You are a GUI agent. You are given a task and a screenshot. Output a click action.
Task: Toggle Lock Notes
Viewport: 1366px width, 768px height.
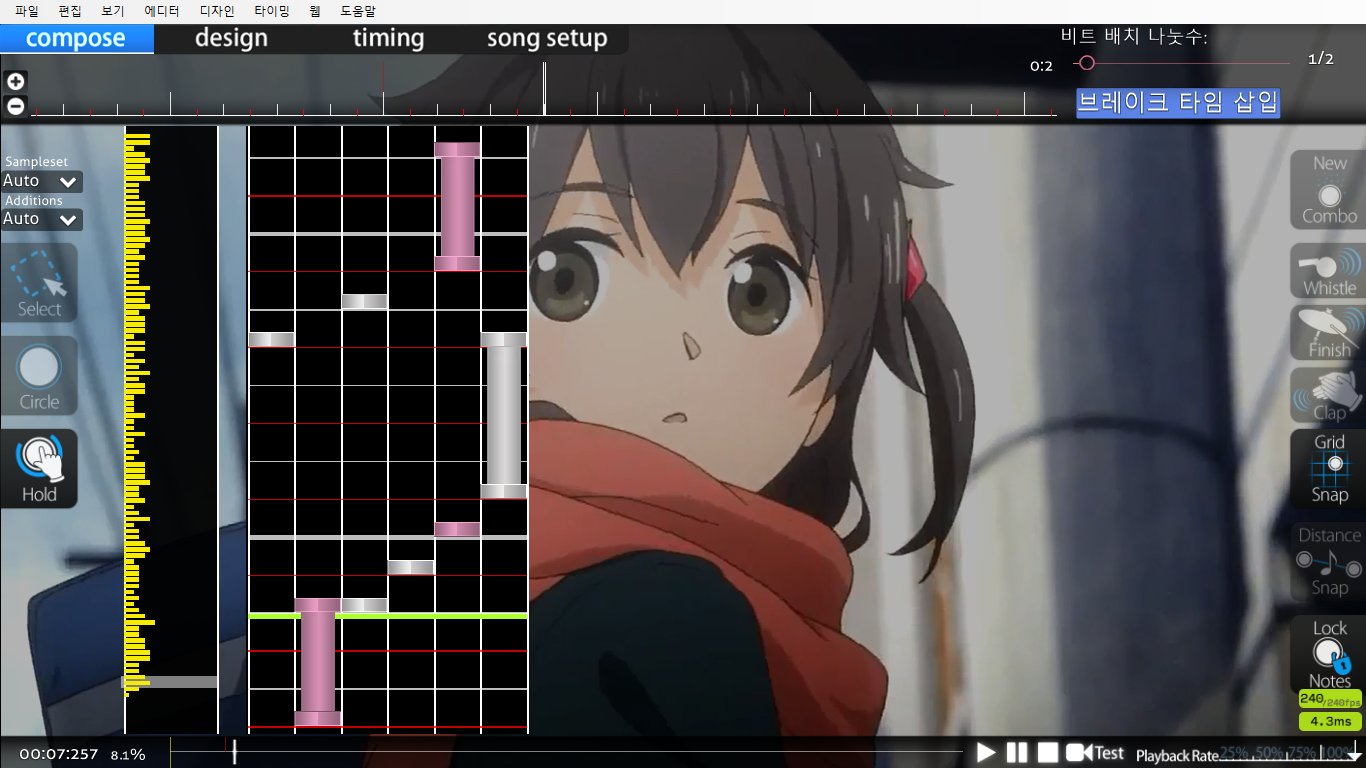point(1328,655)
